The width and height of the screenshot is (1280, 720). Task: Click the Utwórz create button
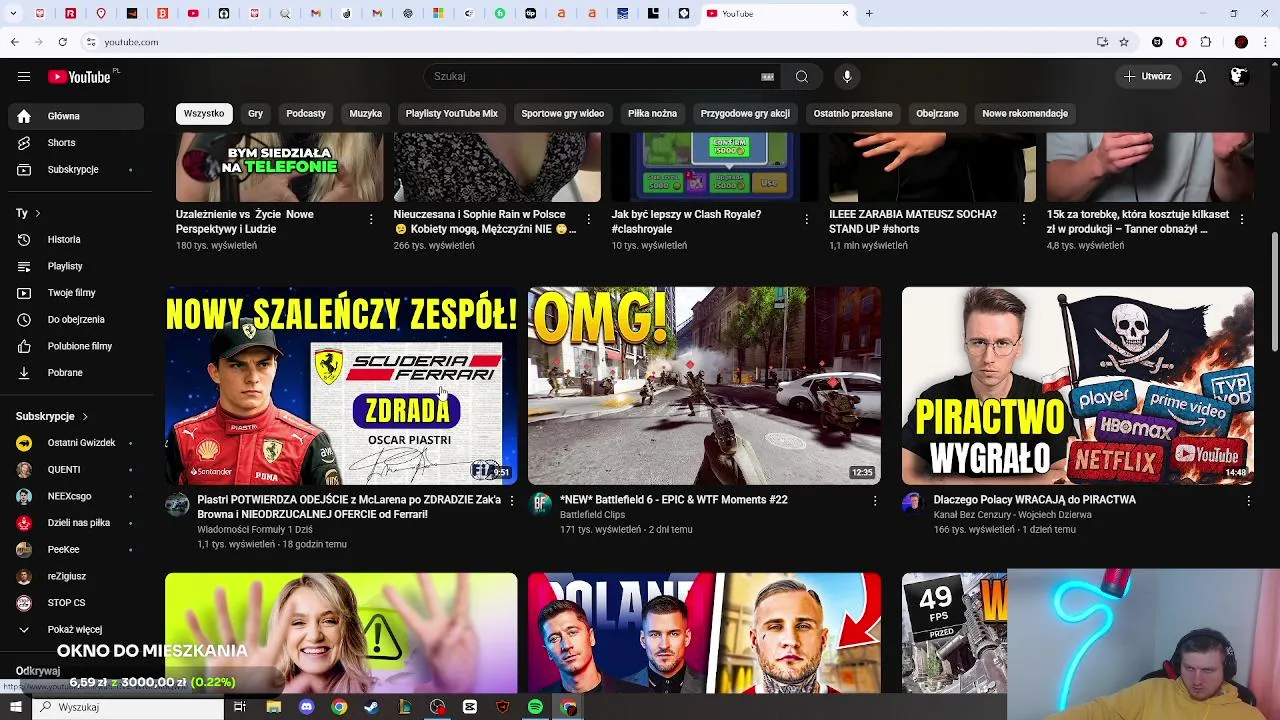tap(1148, 76)
